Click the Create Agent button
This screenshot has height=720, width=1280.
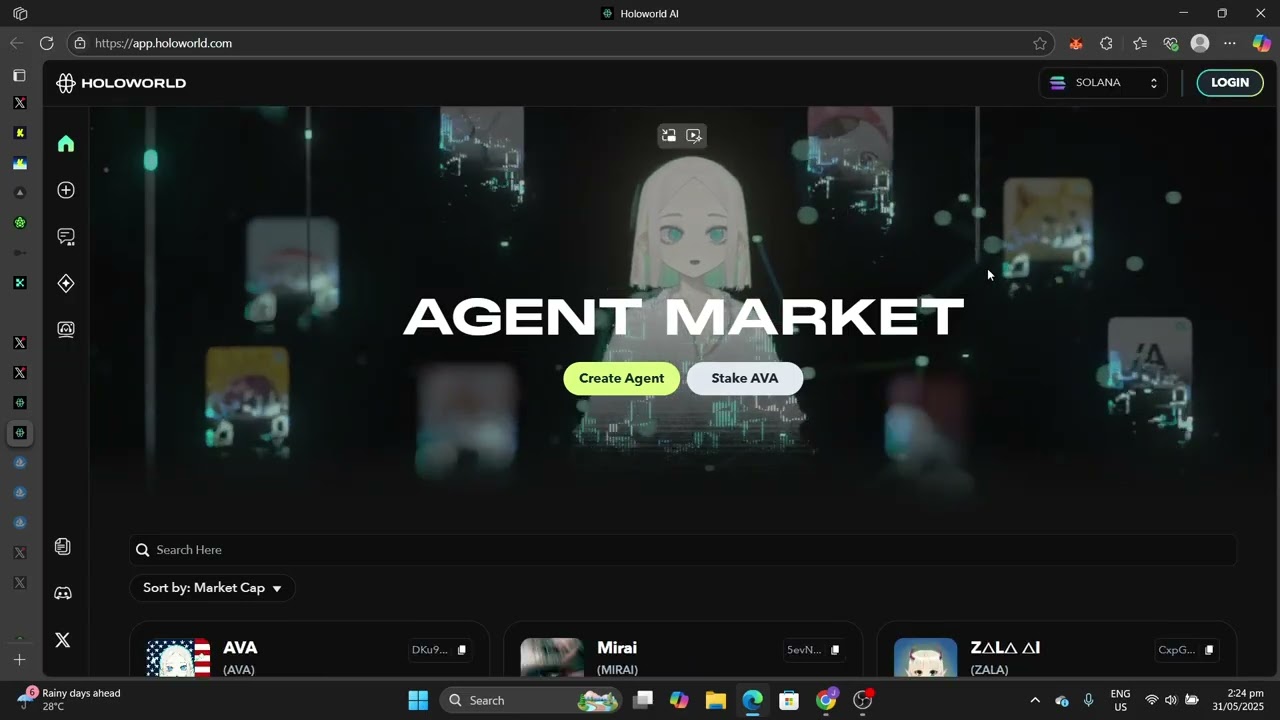pyautogui.click(x=621, y=378)
